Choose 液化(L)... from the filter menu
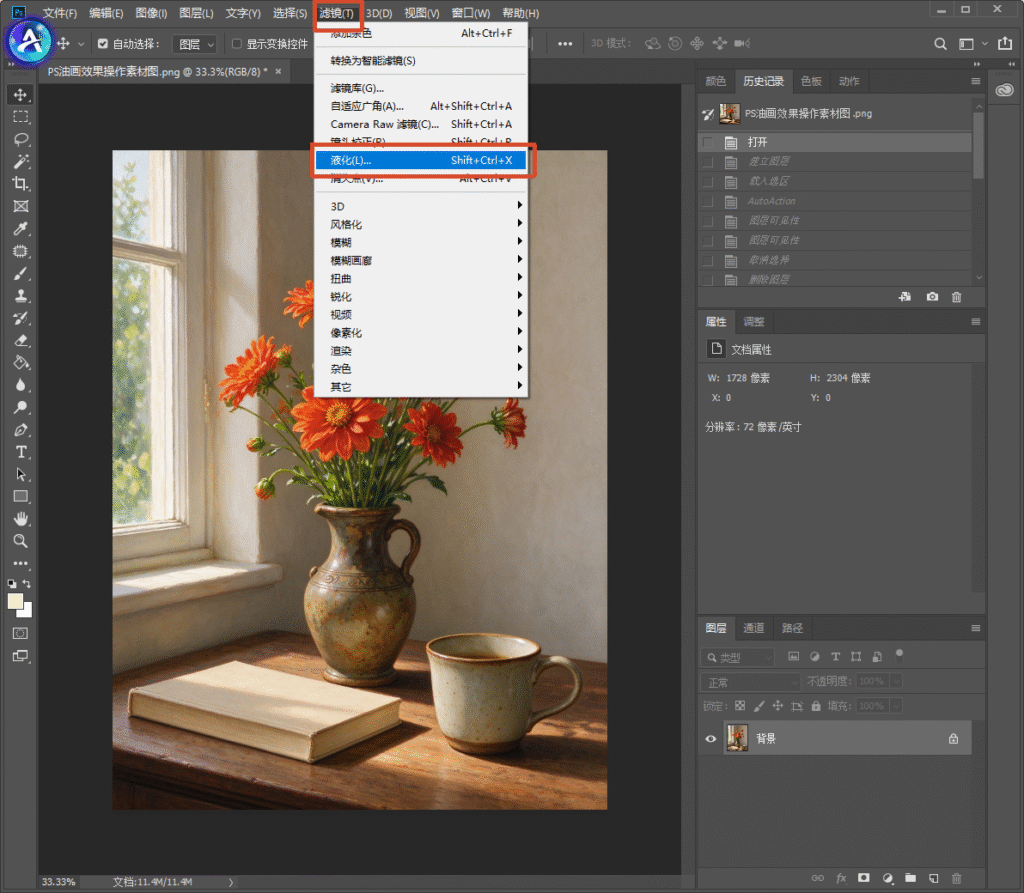Screen dimensions: 1024x893 (421, 160)
